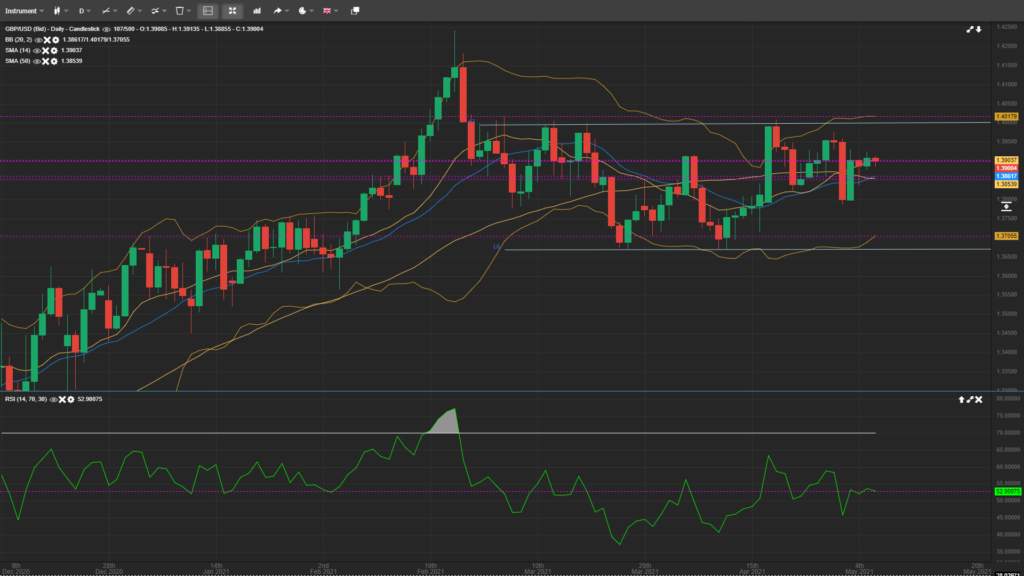Click the pencil drawing tool icon

[x=131, y=10]
